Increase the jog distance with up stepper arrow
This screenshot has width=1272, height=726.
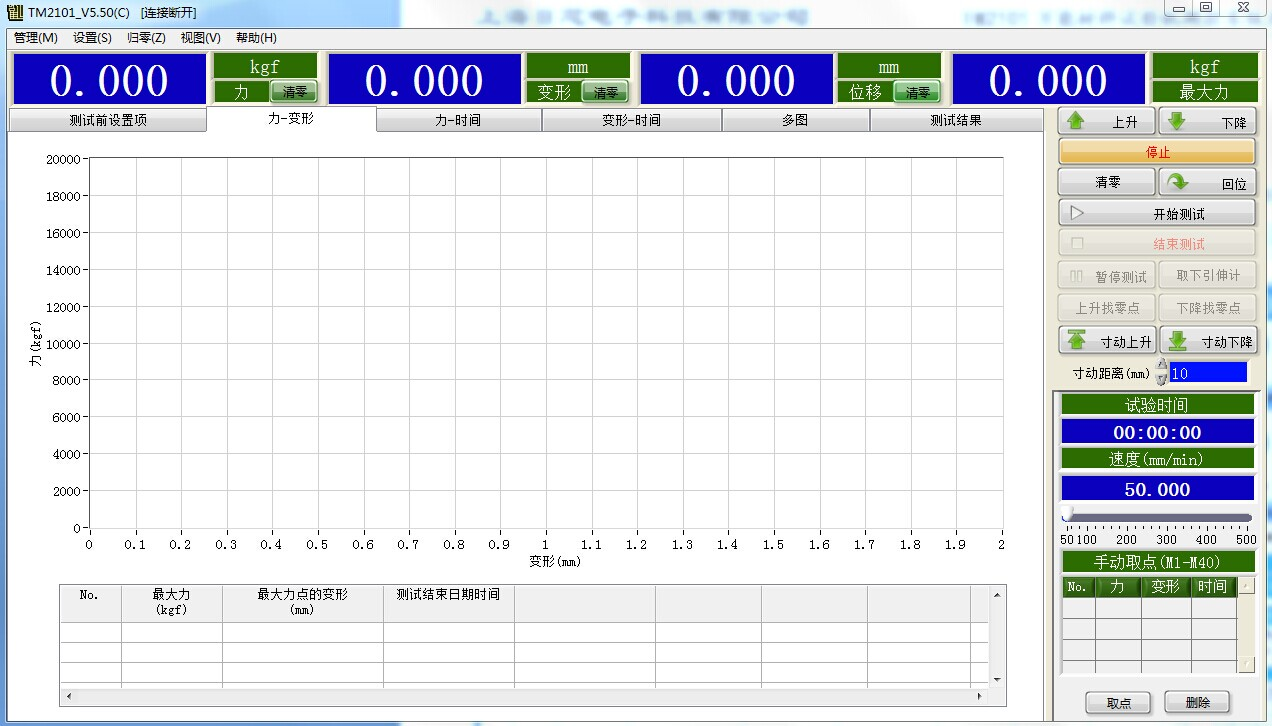tap(1161, 366)
